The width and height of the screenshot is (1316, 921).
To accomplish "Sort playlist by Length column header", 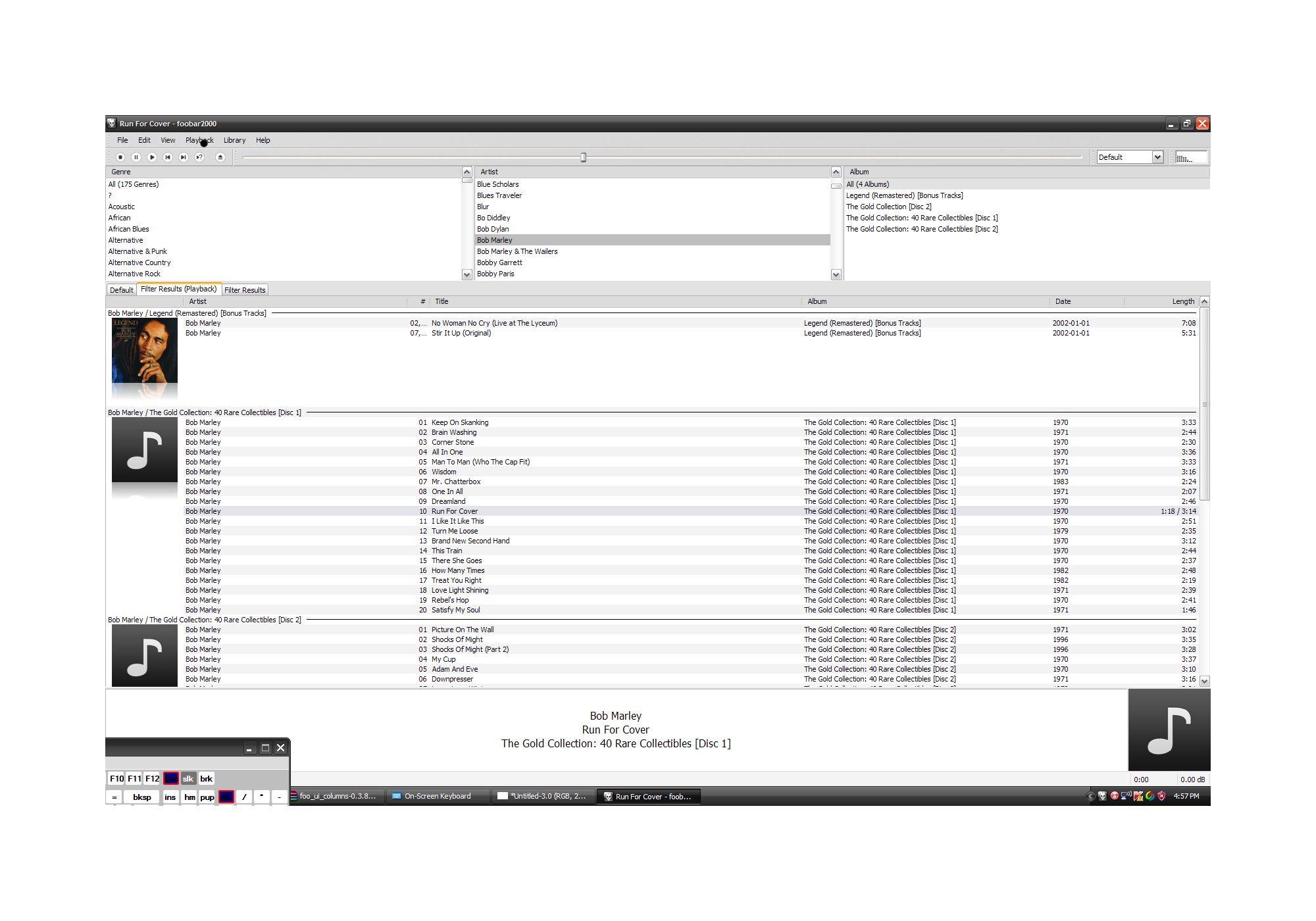I will (x=1161, y=301).
